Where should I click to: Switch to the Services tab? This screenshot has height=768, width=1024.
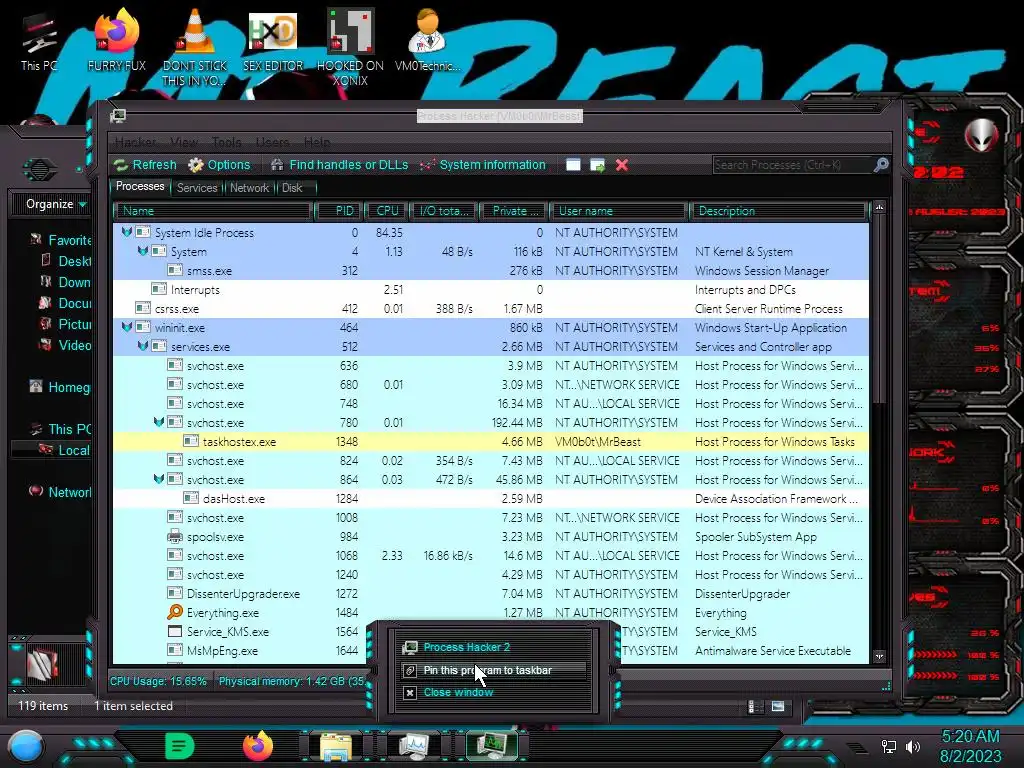coord(197,188)
